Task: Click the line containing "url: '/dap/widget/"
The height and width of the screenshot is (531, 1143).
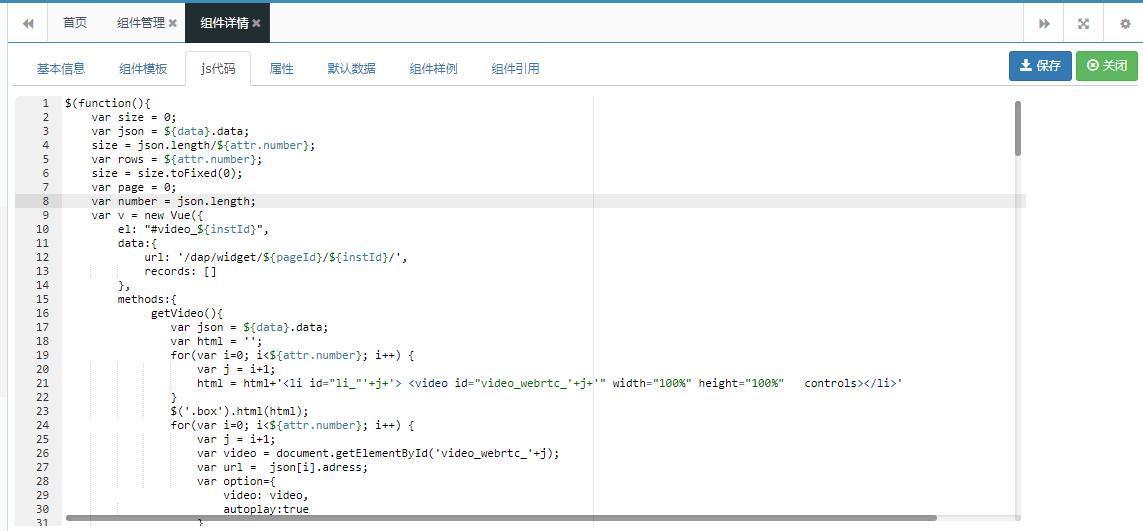Action: pyautogui.click(x=276, y=257)
